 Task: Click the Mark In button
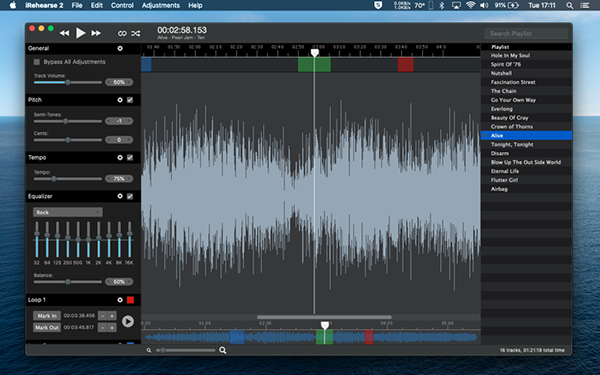[x=47, y=316]
